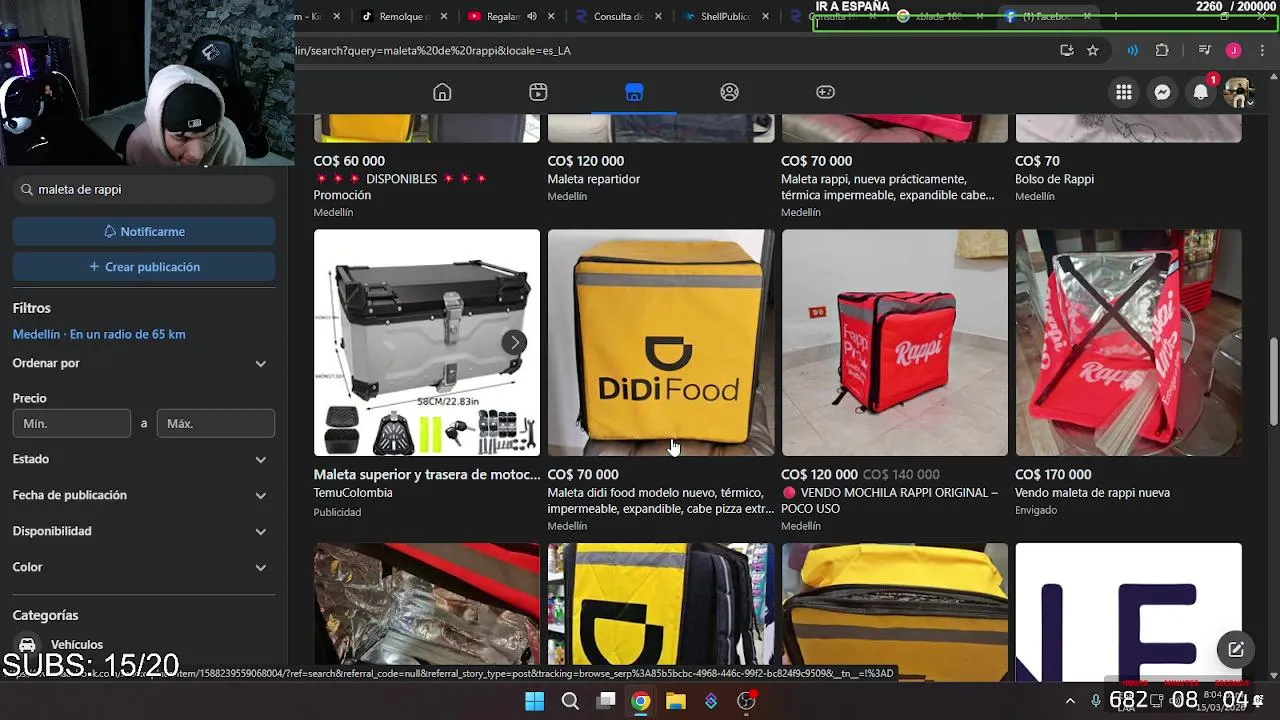Image resolution: width=1280 pixels, height=720 pixels.
Task: Close the ShellPublico tab
Action: coord(766,16)
